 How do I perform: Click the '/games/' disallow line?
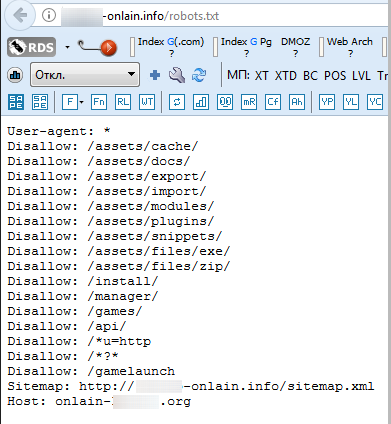pos(75,311)
